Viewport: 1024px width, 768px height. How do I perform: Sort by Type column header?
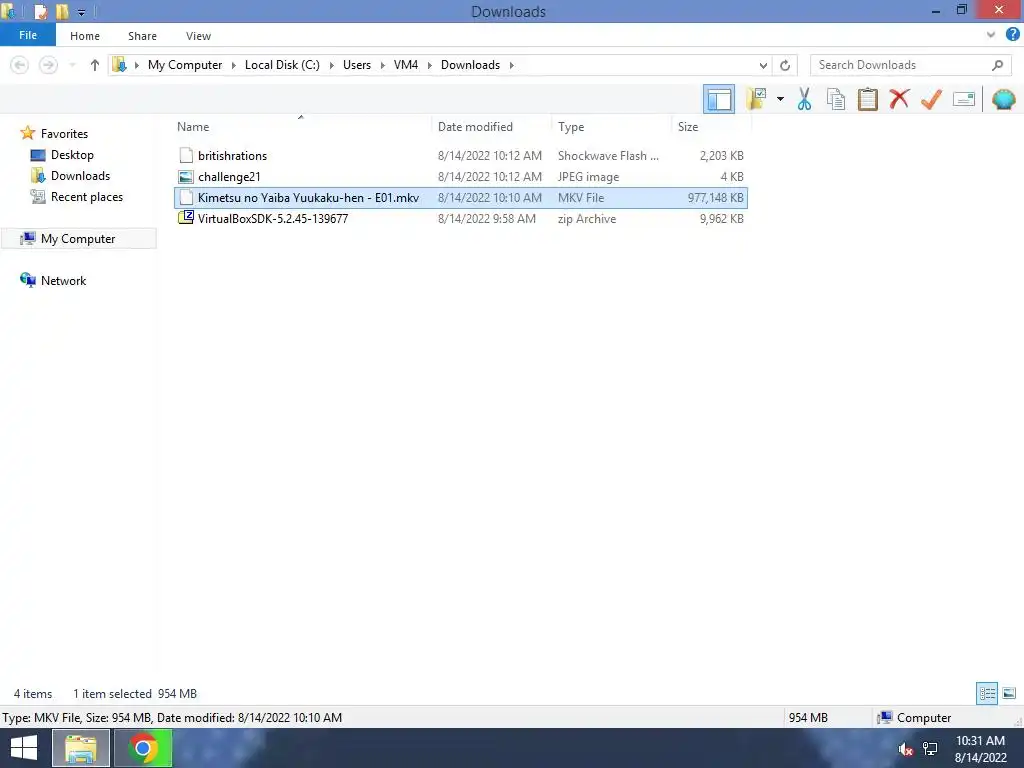(571, 127)
